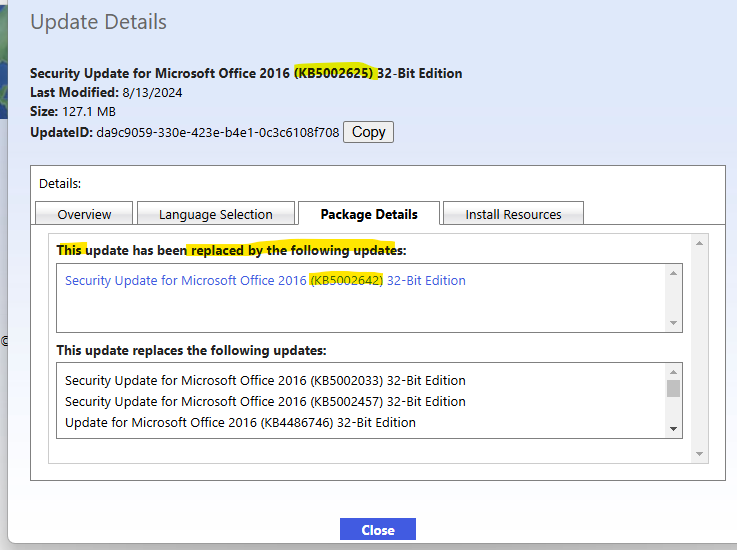Image resolution: width=737 pixels, height=550 pixels.
Task: Select the Package Details tab
Action: [x=369, y=214]
